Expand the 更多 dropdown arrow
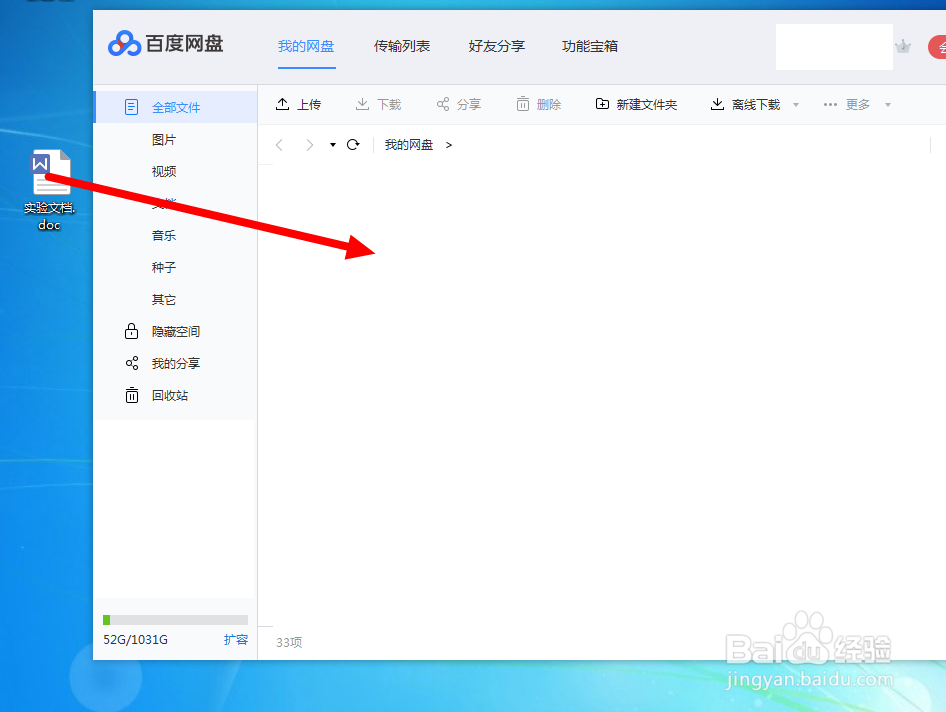This screenshot has width=946, height=712. (887, 105)
